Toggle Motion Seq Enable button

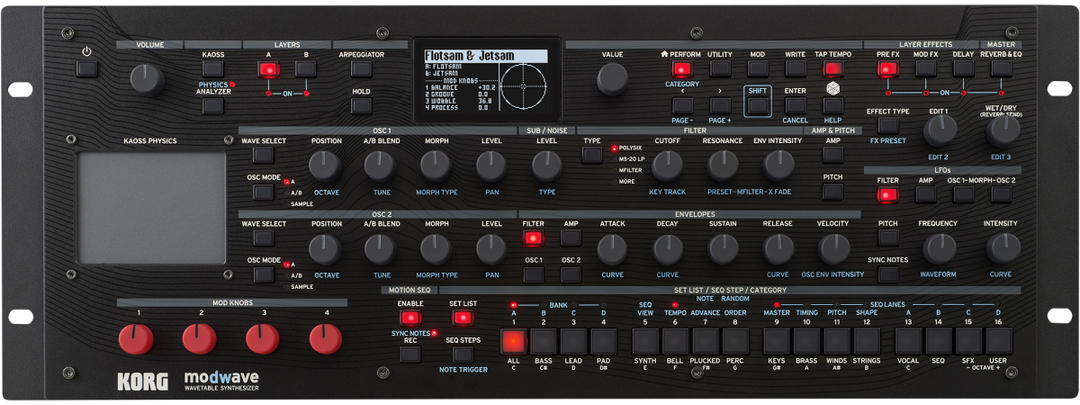point(410,318)
